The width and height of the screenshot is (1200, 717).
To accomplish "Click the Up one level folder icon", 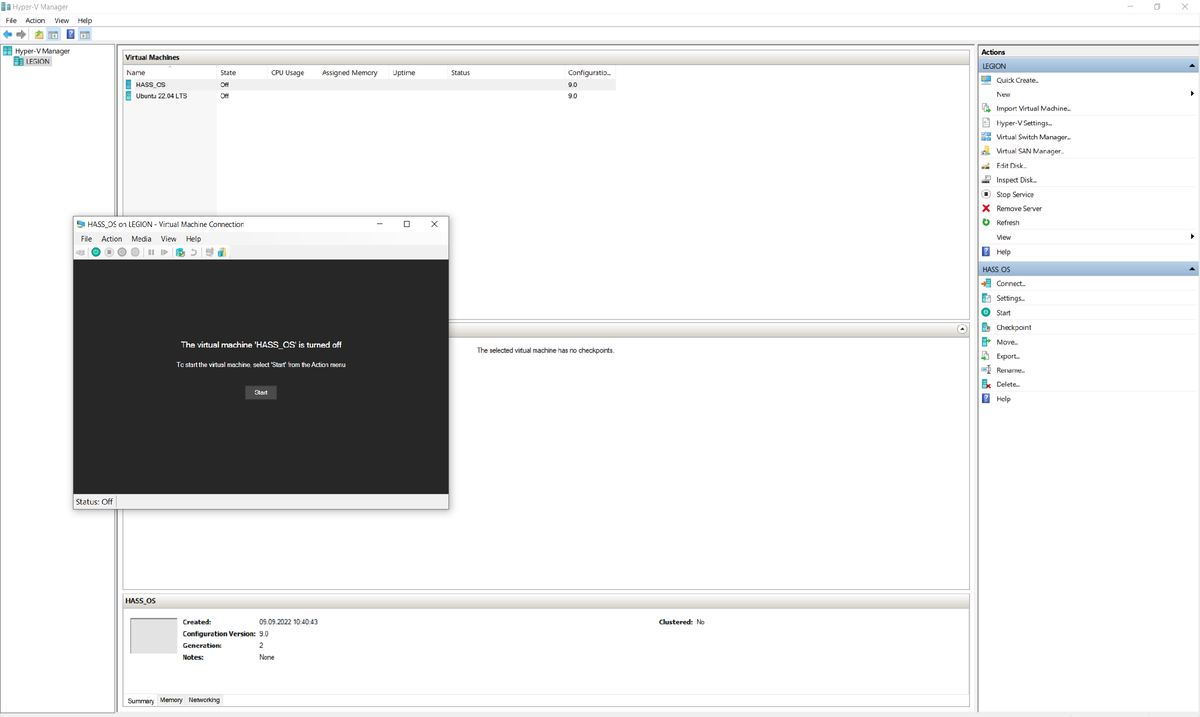I will click(x=39, y=34).
